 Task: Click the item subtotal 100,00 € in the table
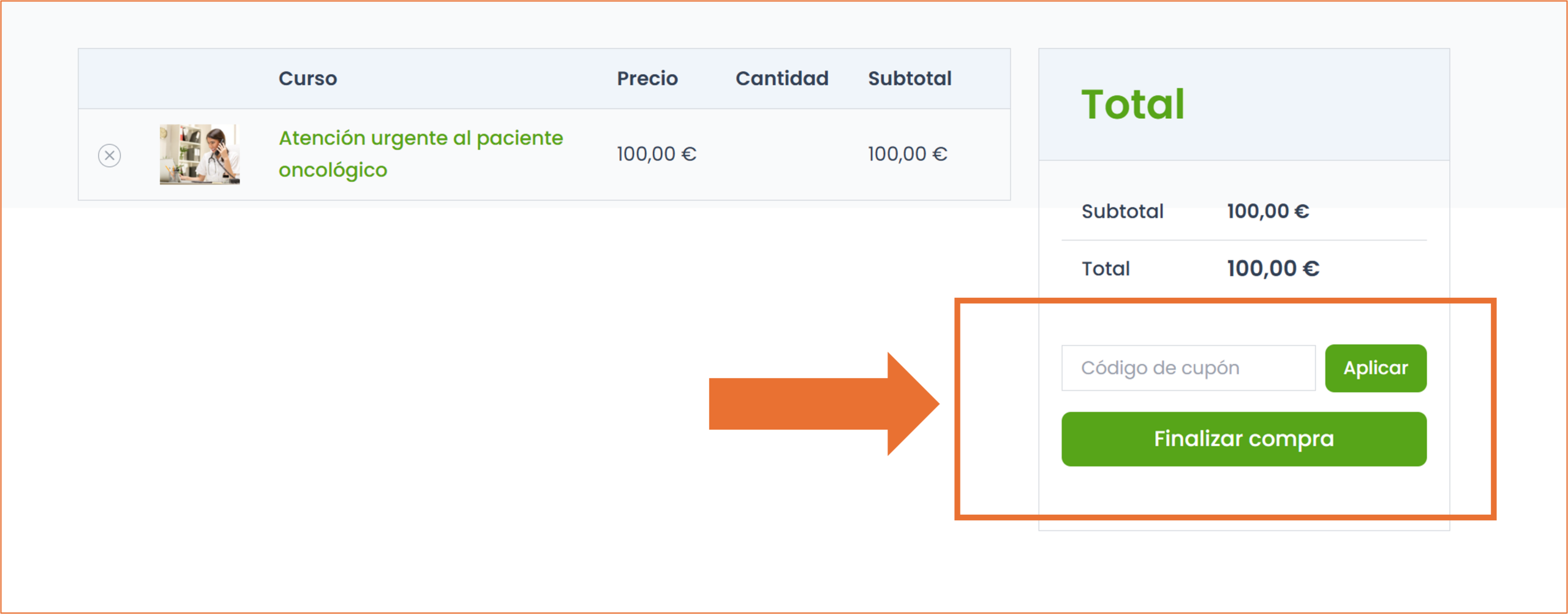pos(907,154)
